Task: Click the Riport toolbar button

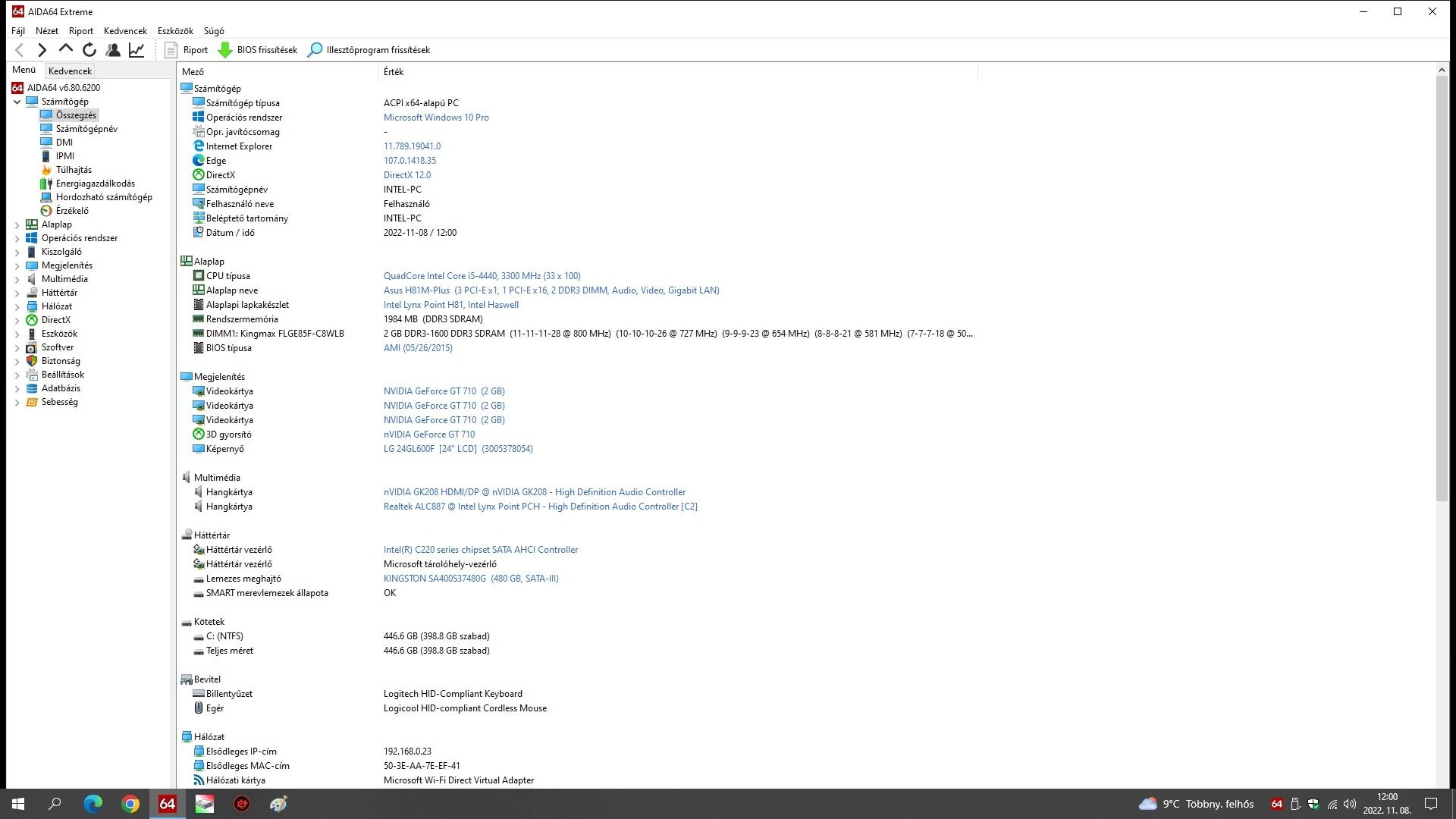Action: pyautogui.click(x=187, y=50)
